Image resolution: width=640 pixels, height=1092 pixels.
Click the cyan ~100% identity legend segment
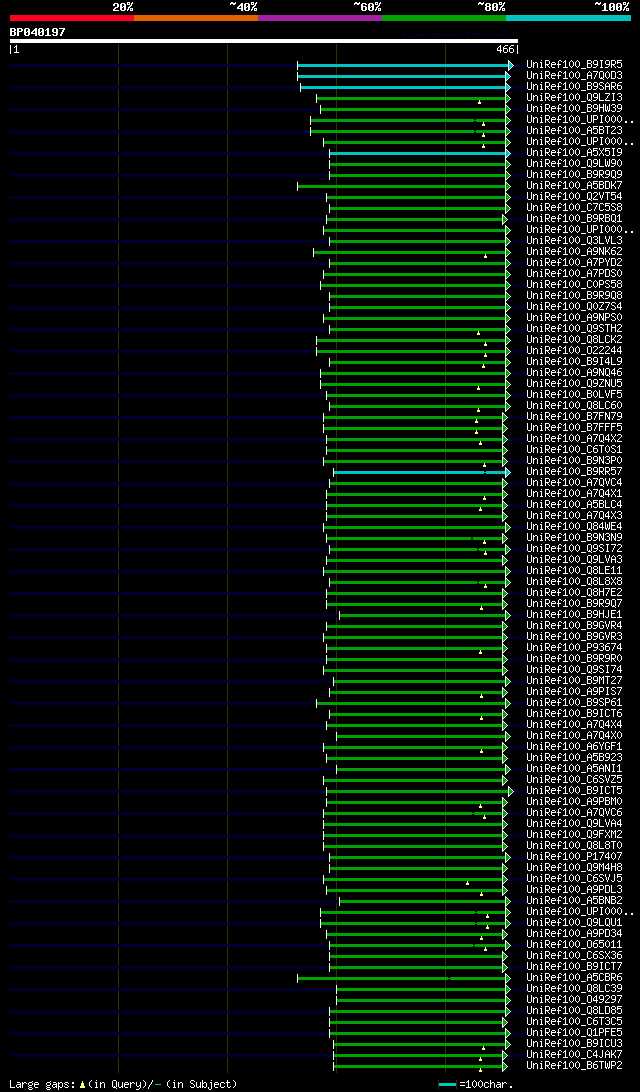pos(568,17)
